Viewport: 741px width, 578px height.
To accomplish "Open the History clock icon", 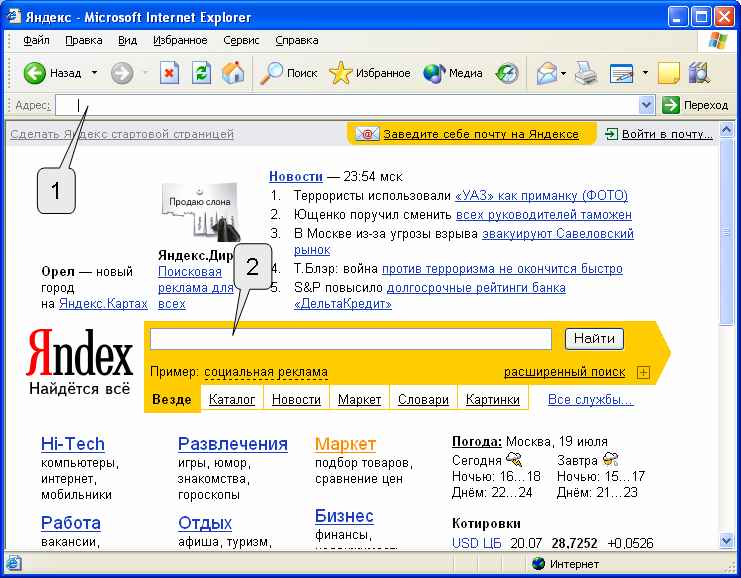I will click(507, 73).
